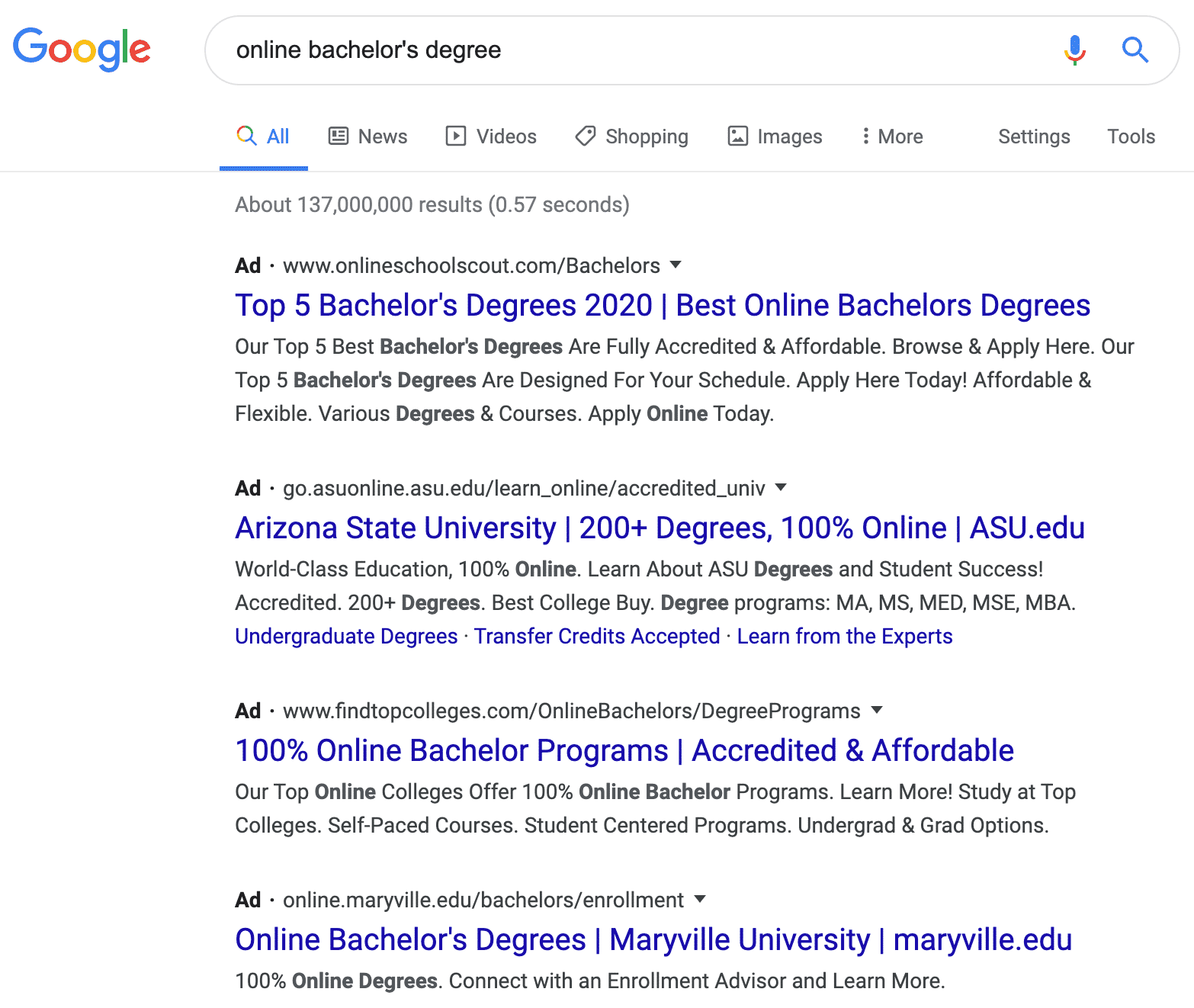Click the online.maryville.edu/bachelors/enrollment URL text

click(483, 900)
